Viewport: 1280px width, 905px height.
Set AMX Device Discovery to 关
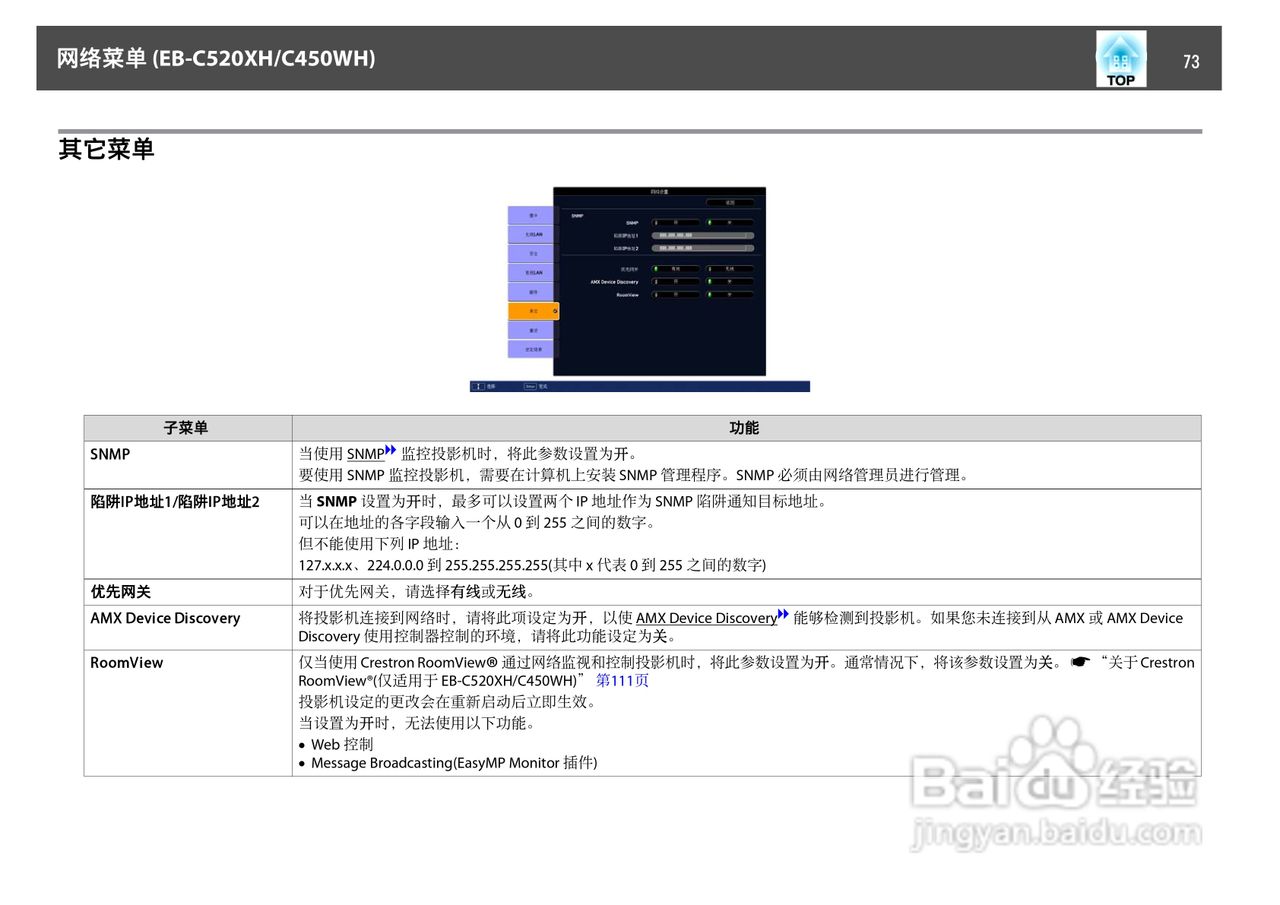[x=730, y=282]
